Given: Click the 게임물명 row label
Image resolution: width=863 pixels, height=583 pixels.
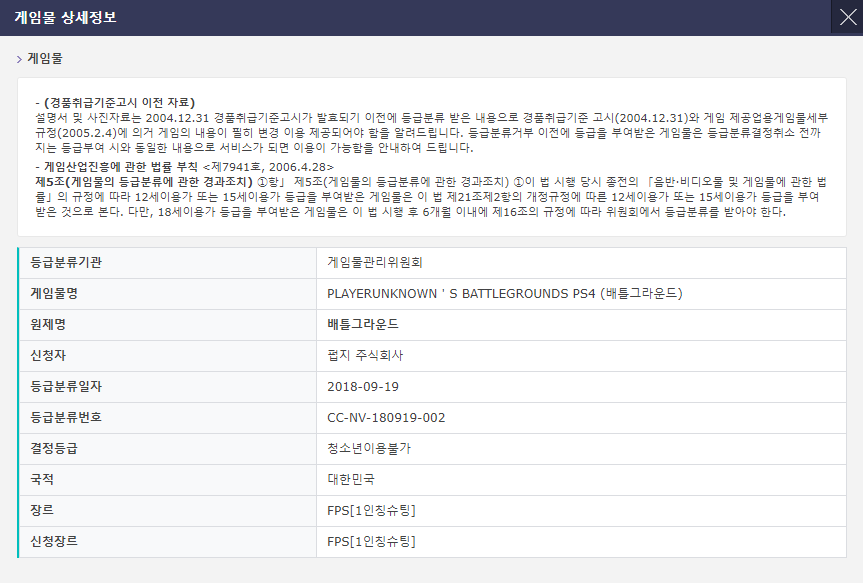Looking at the screenshot, I should 54,293.
